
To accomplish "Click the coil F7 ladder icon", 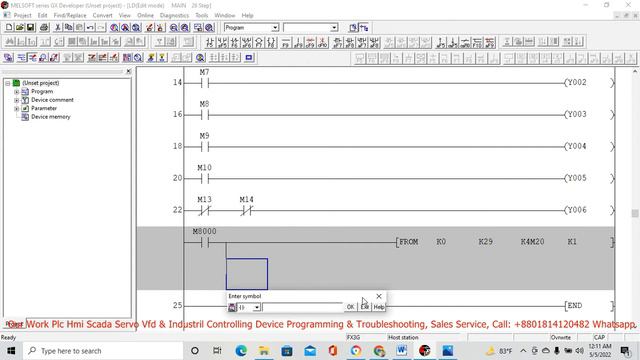I will pos(259,42).
